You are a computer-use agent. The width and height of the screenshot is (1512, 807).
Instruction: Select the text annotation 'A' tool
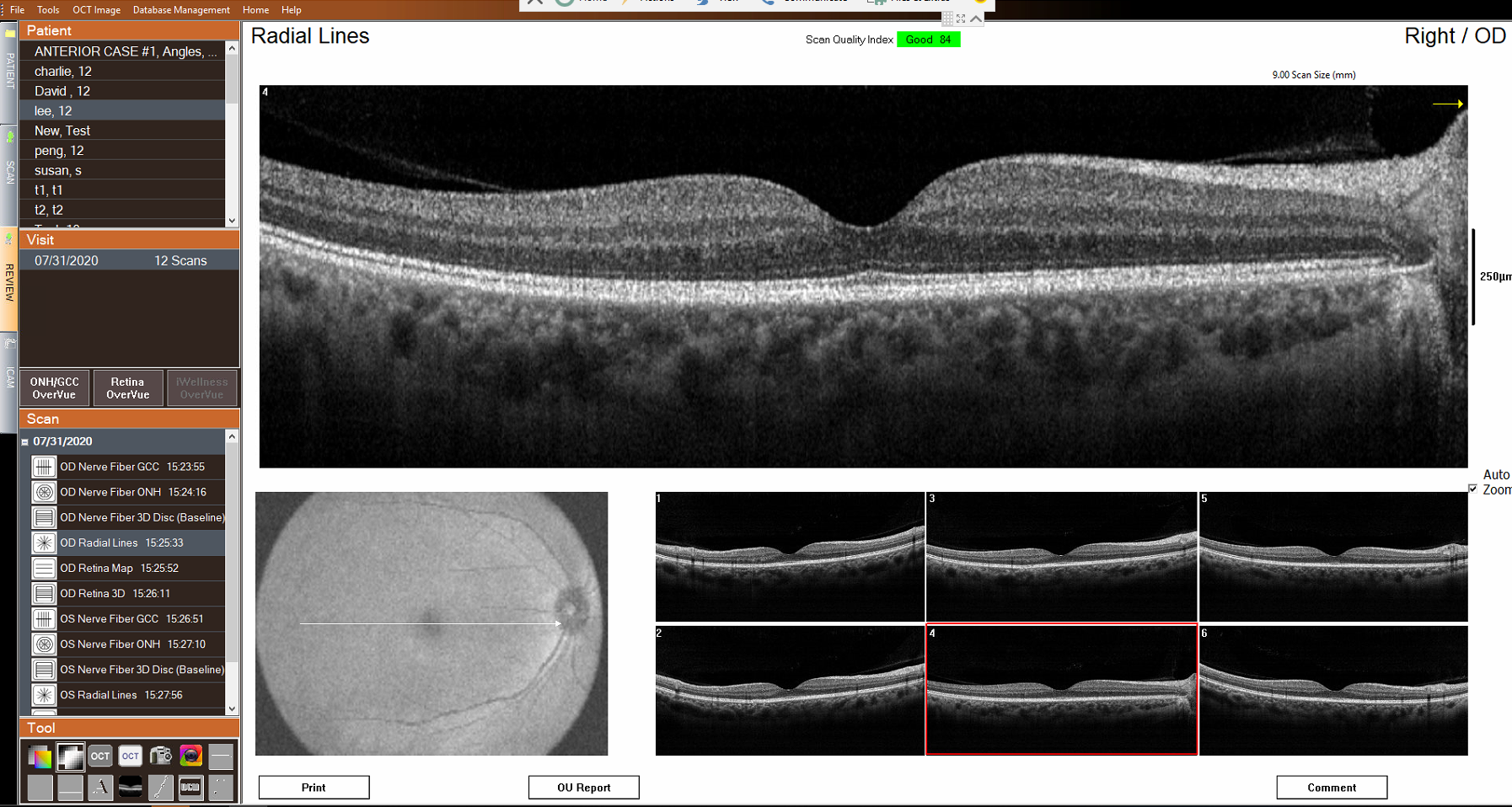pos(100,788)
